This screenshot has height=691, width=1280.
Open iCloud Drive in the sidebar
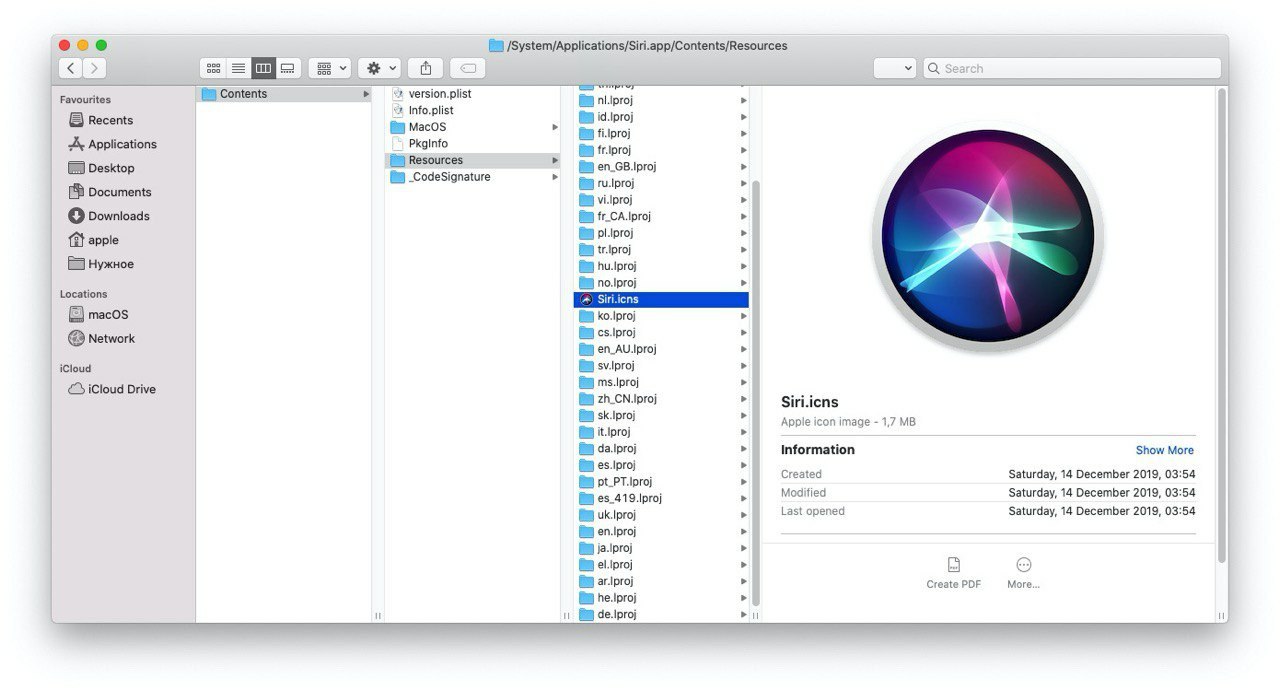(111, 389)
